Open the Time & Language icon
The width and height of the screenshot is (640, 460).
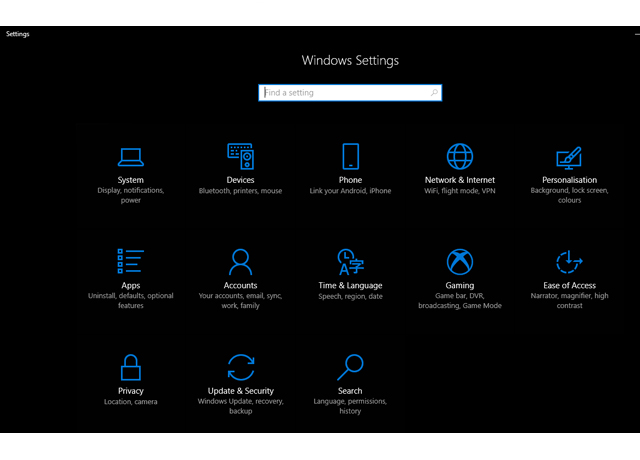(351, 262)
